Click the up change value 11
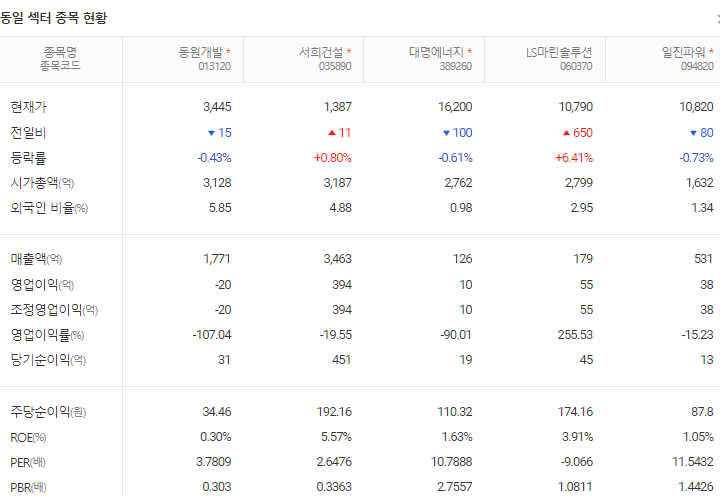Image resolution: width=720 pixels, height=496 pixels. [x=345, y=133]
